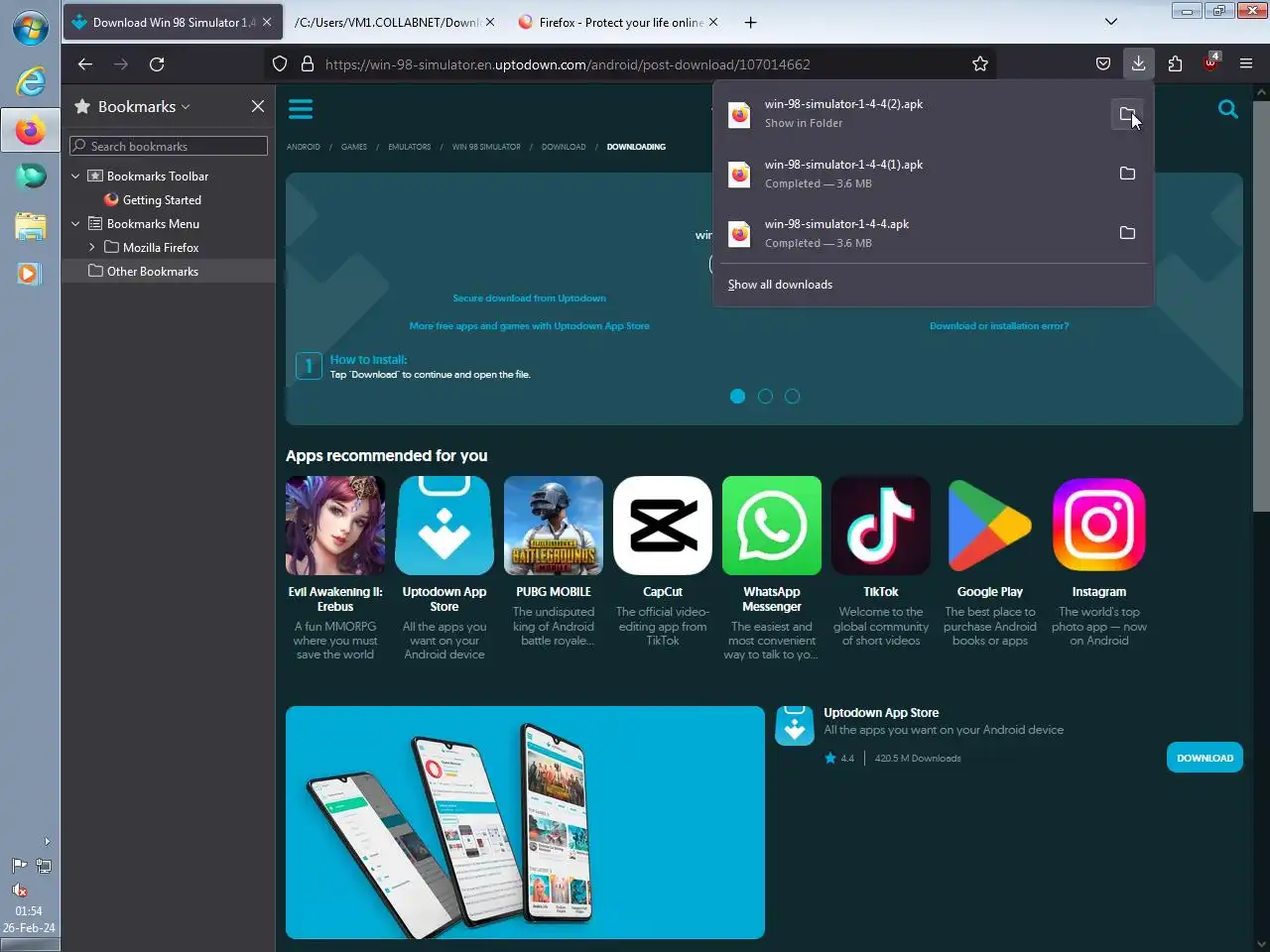Show win-98-simulator-1-4-4(2).apk in folder
This screenshot has width=1270, height=952.
[1127, 114]
